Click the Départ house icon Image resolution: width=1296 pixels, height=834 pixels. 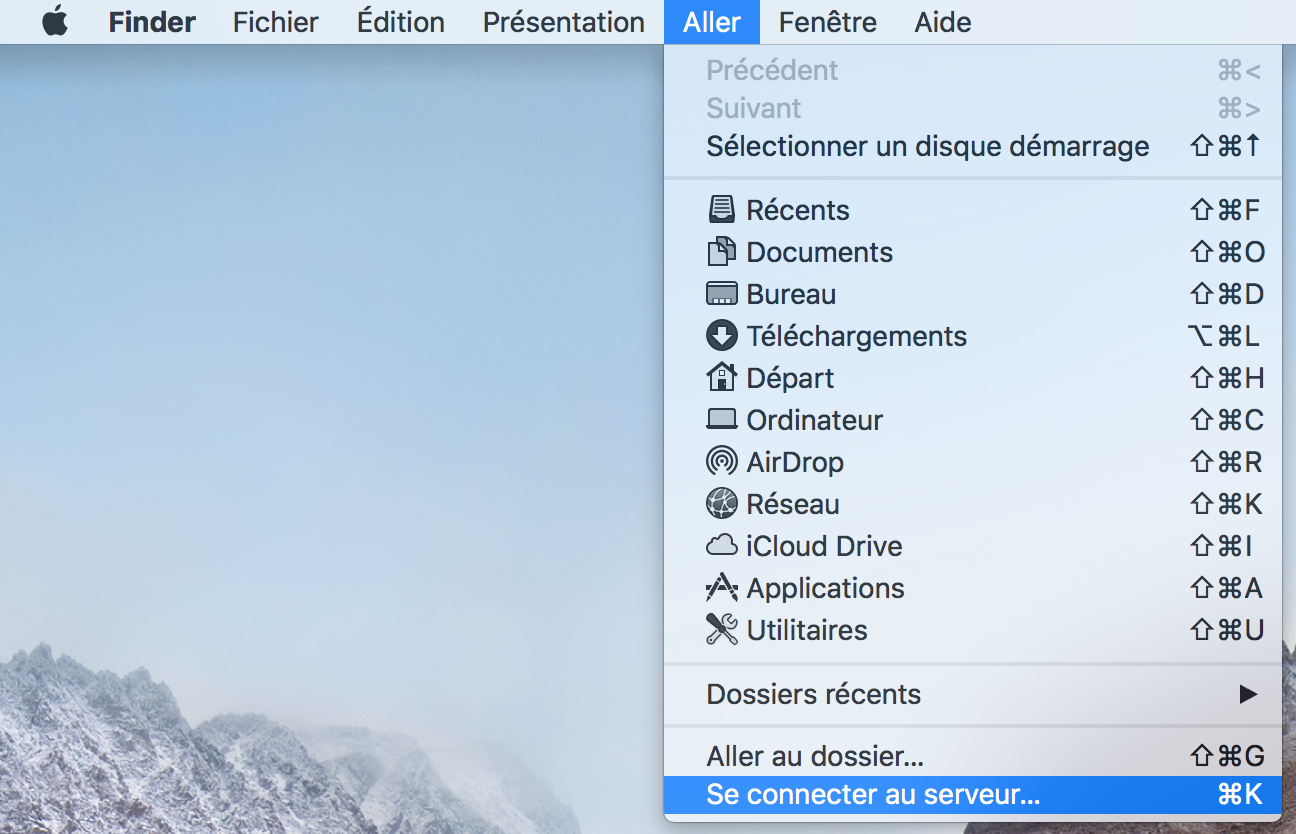[x=721, y=378]
